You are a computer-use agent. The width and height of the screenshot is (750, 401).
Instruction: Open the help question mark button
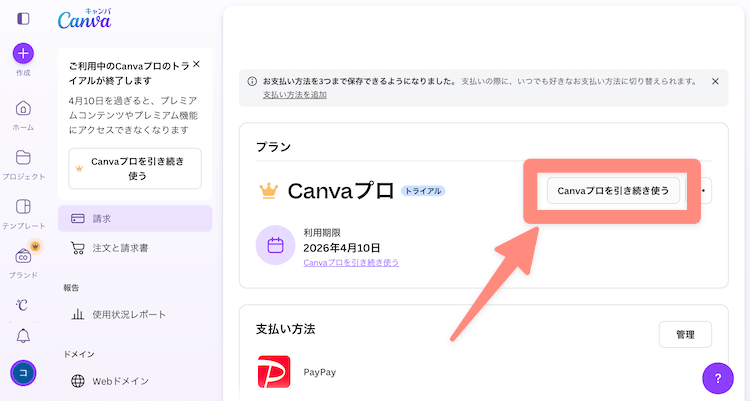tap(717, 379)
